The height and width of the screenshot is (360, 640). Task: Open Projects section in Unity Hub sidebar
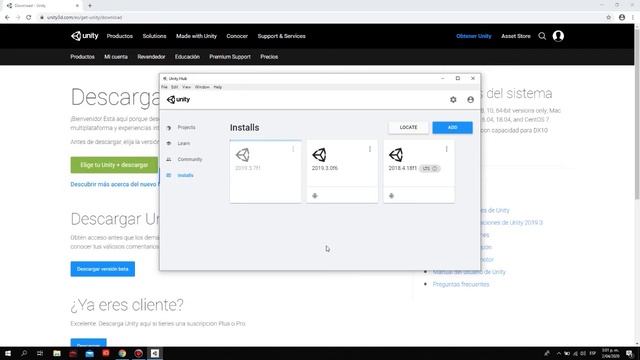[x=187, y=127]
